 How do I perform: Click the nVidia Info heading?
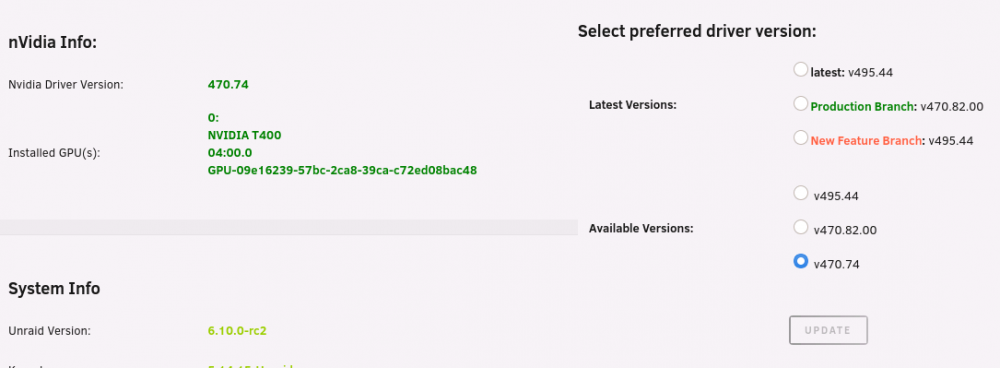52,43
